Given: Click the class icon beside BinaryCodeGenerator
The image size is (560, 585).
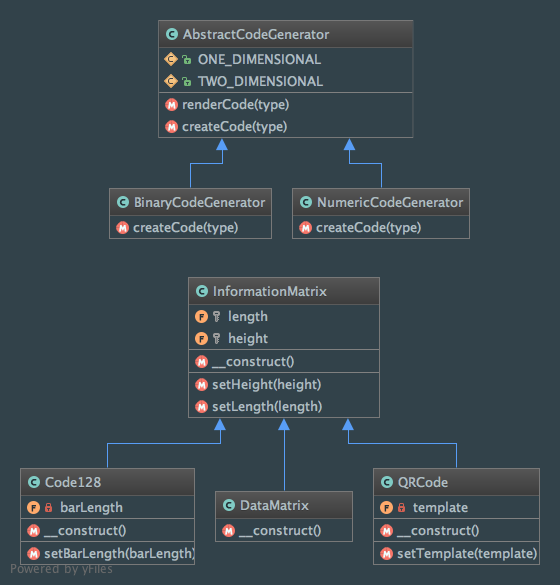Looking at the screenshot, I should [123, 202].
